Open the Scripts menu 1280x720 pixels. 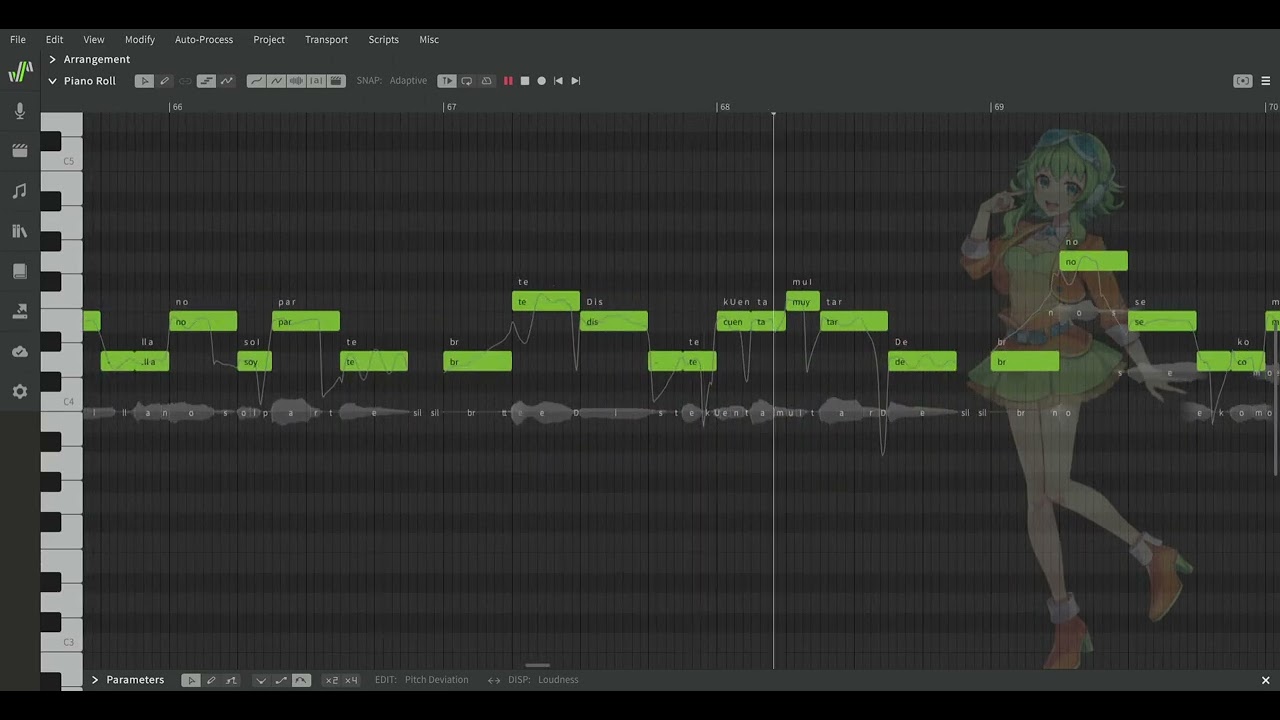pyautogui.click(x=384, y=40)
